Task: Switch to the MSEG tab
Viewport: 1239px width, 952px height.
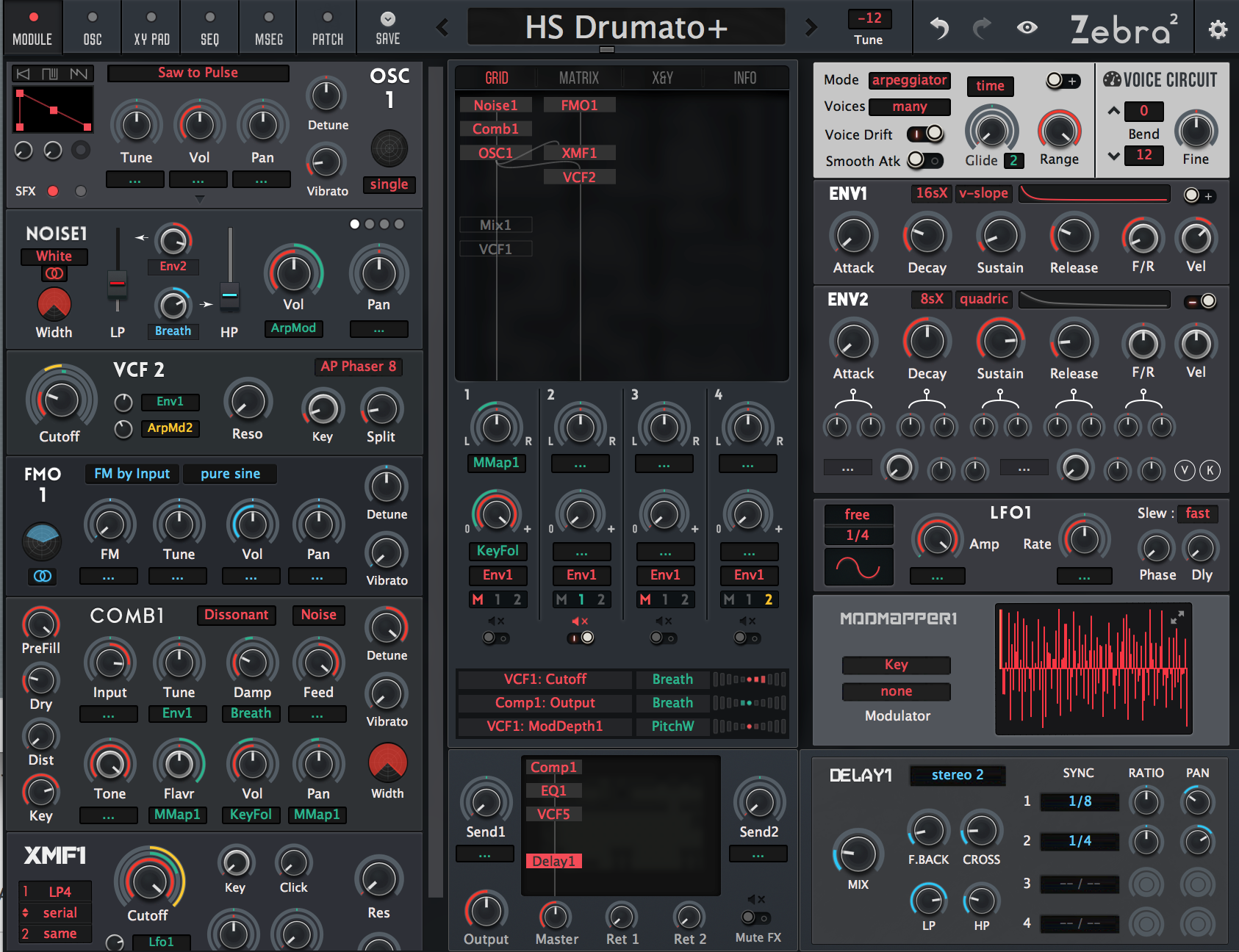Action: tap(269, 28)
